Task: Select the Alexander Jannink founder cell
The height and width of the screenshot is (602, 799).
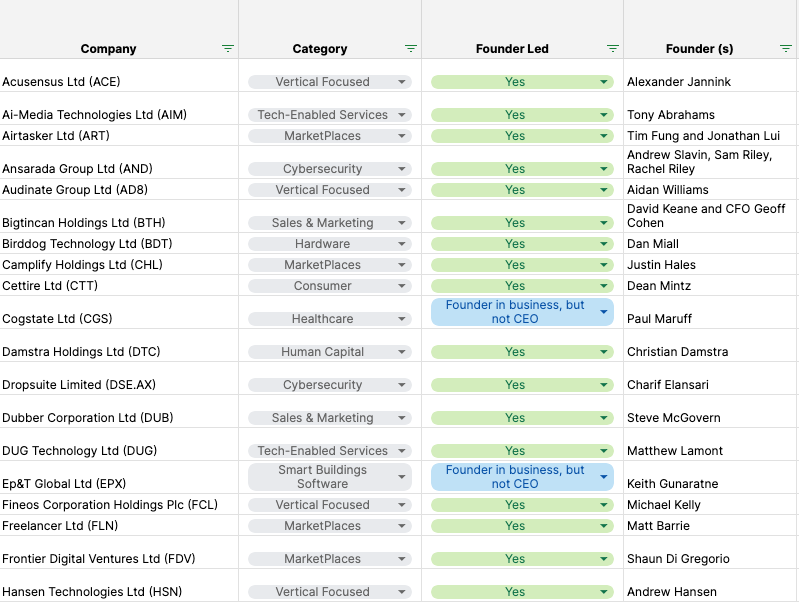Action: coord(711,75)
